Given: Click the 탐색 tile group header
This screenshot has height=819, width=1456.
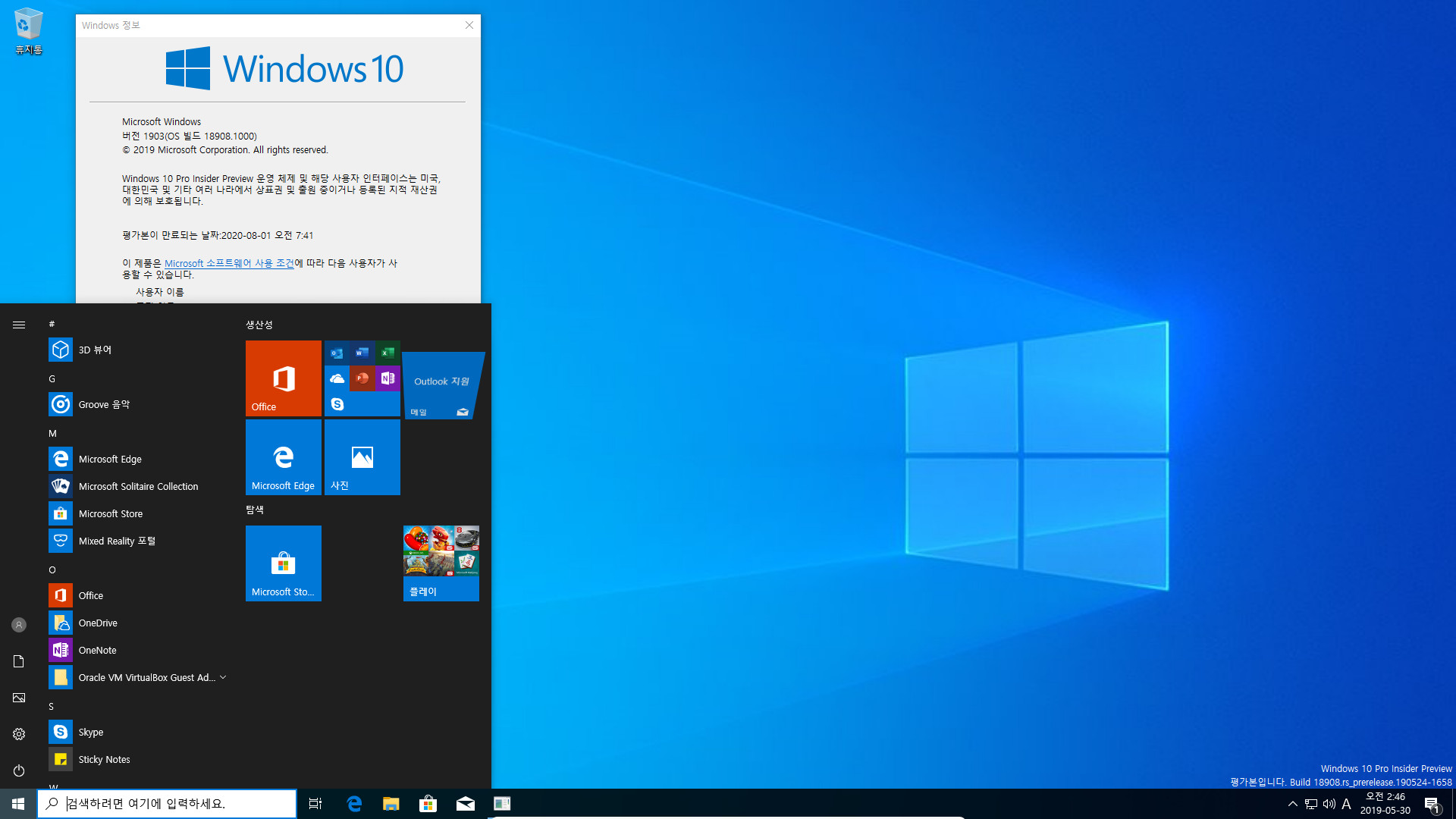Looking at the screenshot, I should (x=255, y=510).
